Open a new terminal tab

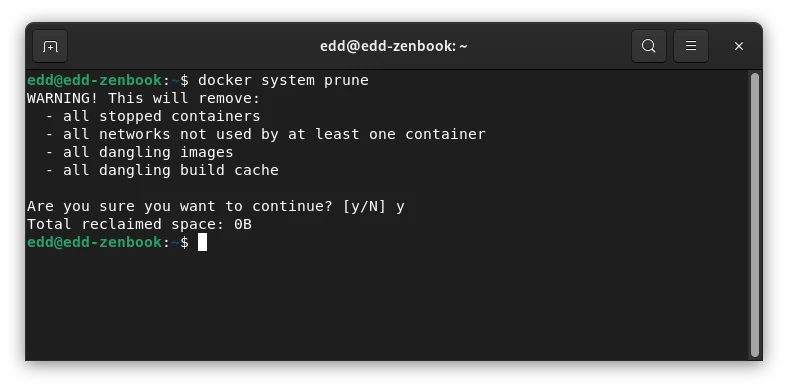coord(50,46)
